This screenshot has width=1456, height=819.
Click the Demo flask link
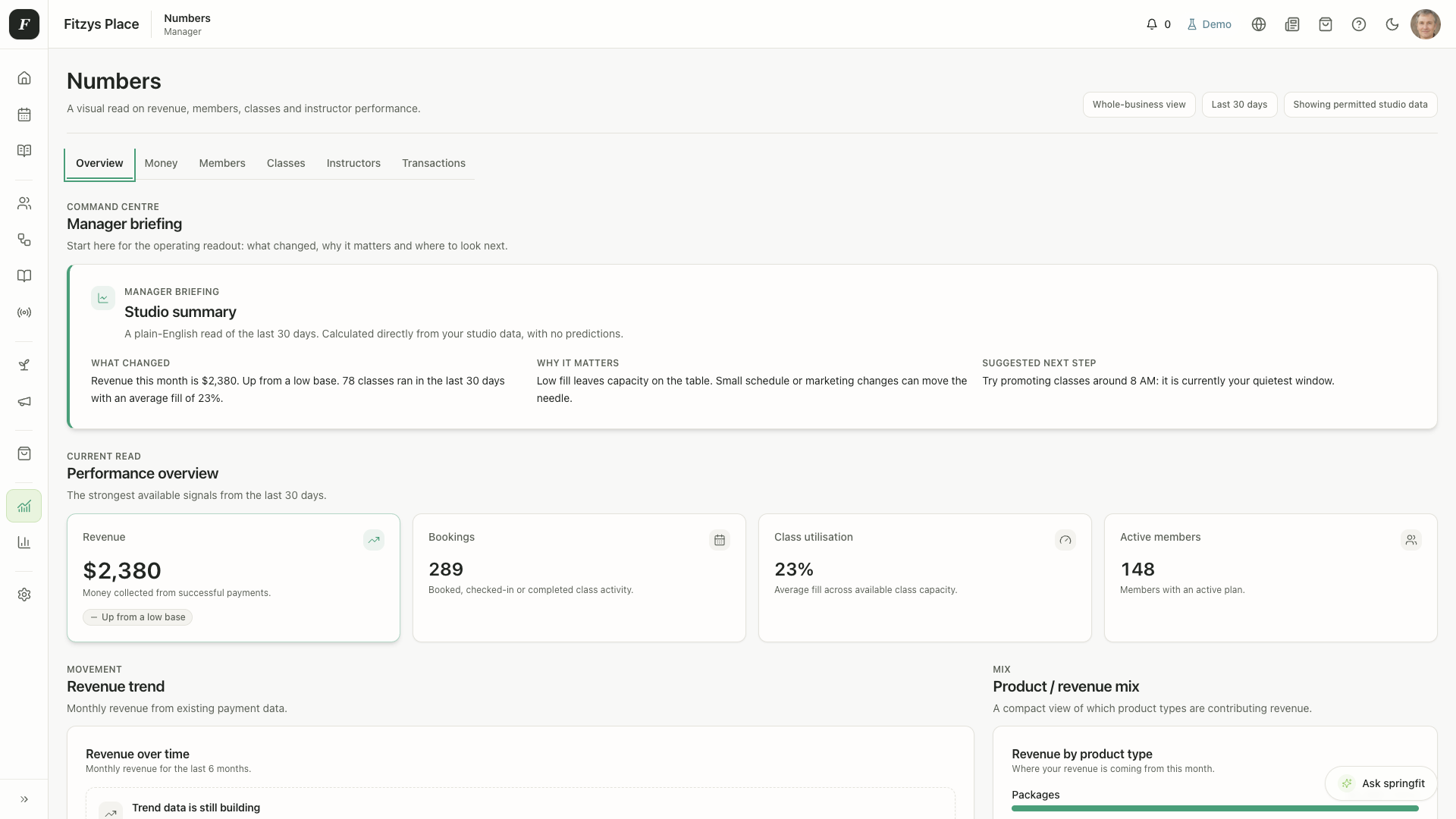pos(1210,24)
